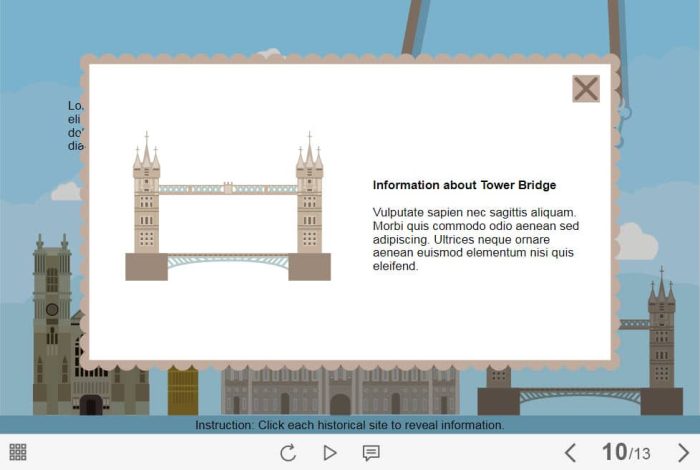The width and height of the screenshot is (700, 470).
Task: Select the yellow building below the popup
Action: point(183,392)
